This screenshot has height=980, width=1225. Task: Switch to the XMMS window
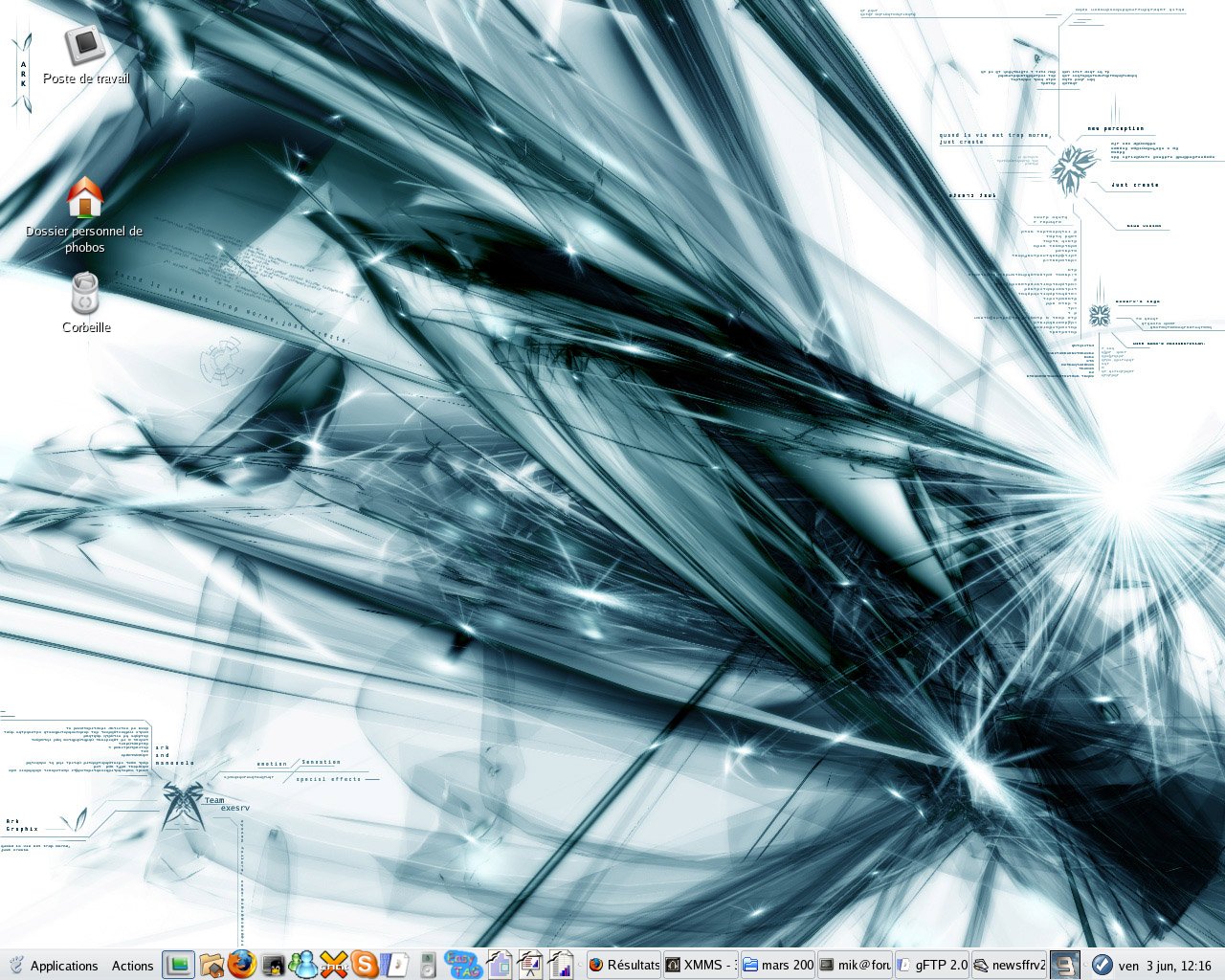701,965
